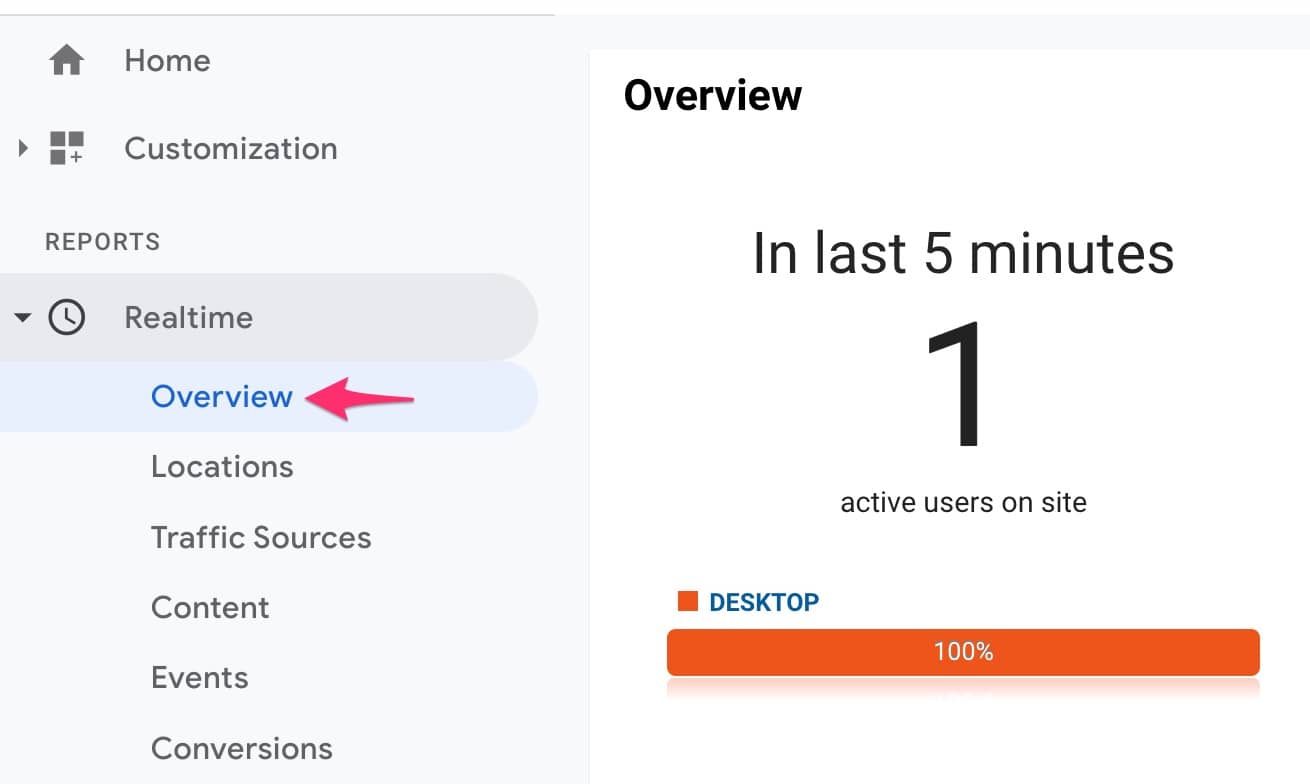1310x784 pixels.
Task: Click the Overview page heading
Action: pyautogui.click(x=712, y=96)
